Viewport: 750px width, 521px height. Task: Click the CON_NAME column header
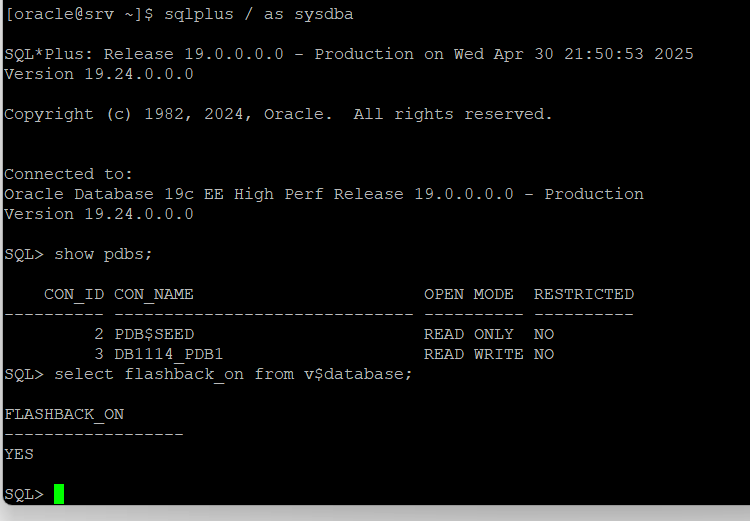154,294
